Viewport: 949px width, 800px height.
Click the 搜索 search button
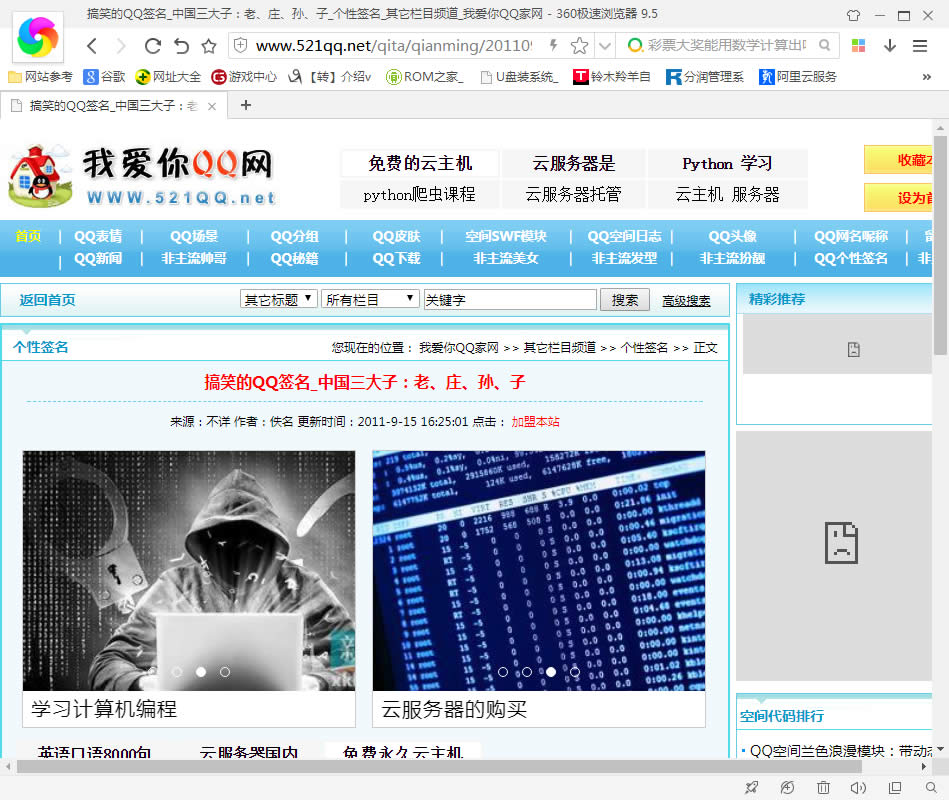click(624, 299)
